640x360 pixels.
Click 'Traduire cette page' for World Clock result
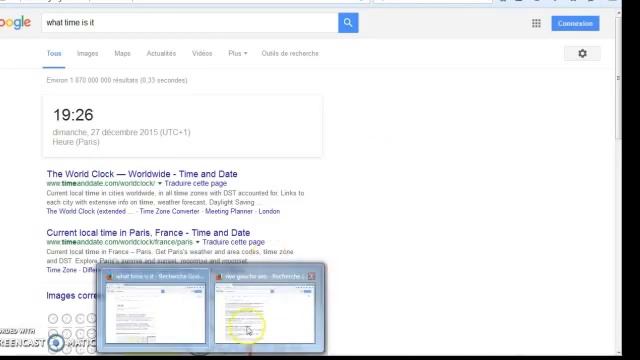tap(196, 183)
